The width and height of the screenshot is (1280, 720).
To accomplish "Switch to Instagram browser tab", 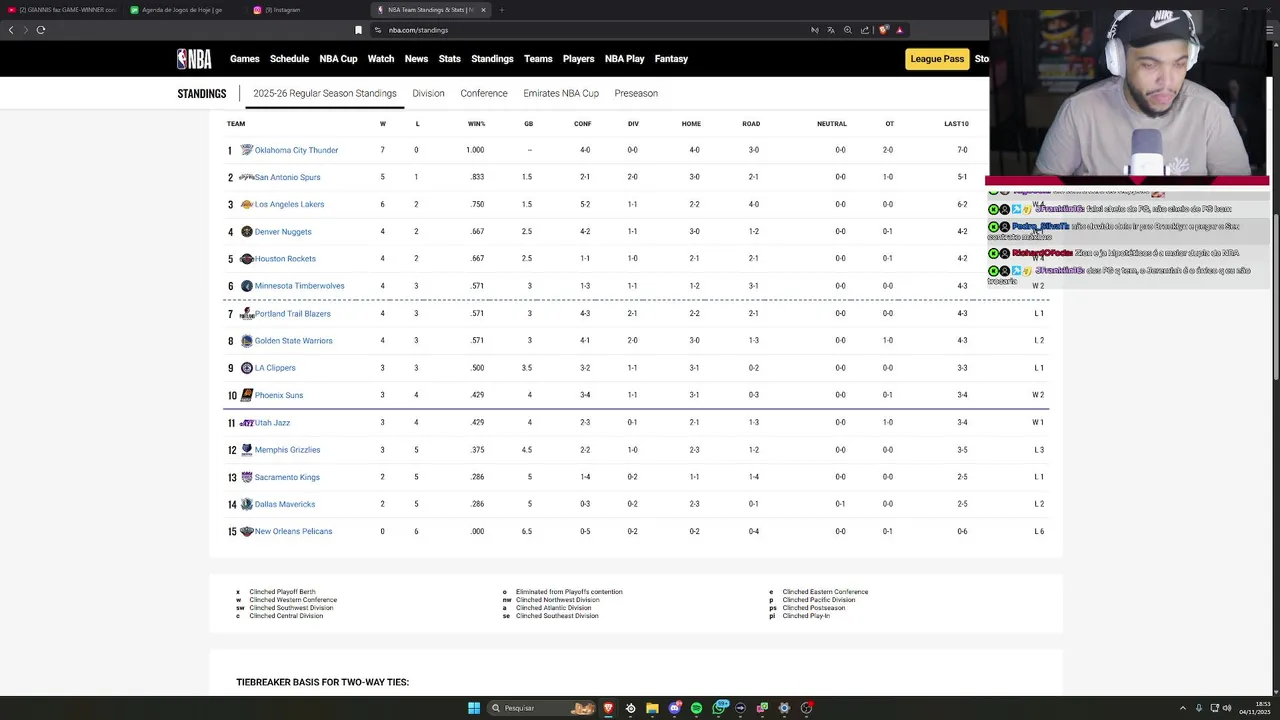I will click(305, 10).
